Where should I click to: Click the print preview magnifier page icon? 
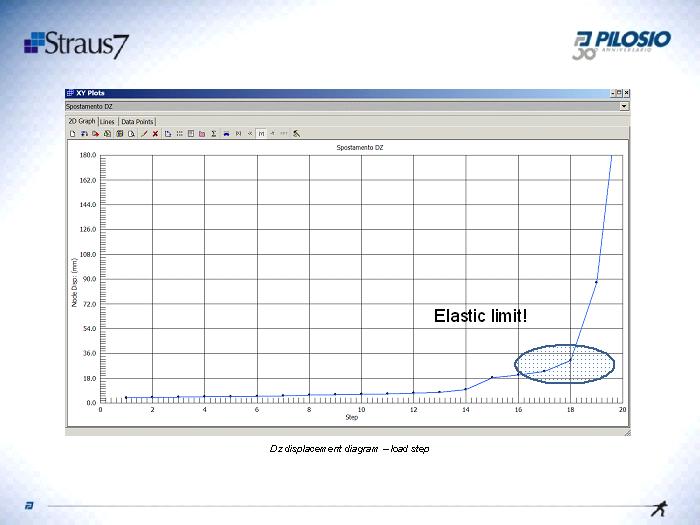(131, 133)
